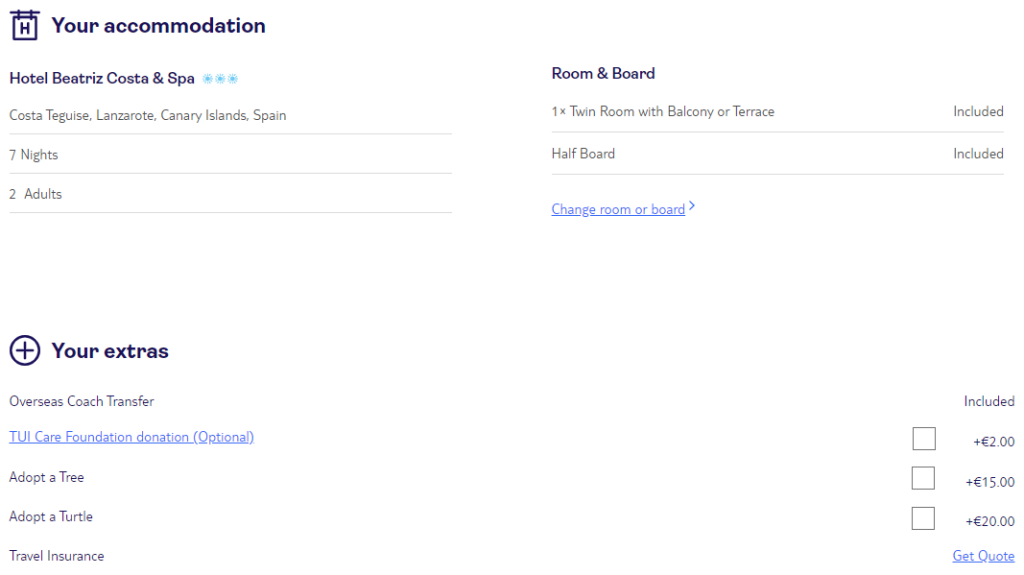
Task: Click the plus circle extras icon
Action: (25, 350)
